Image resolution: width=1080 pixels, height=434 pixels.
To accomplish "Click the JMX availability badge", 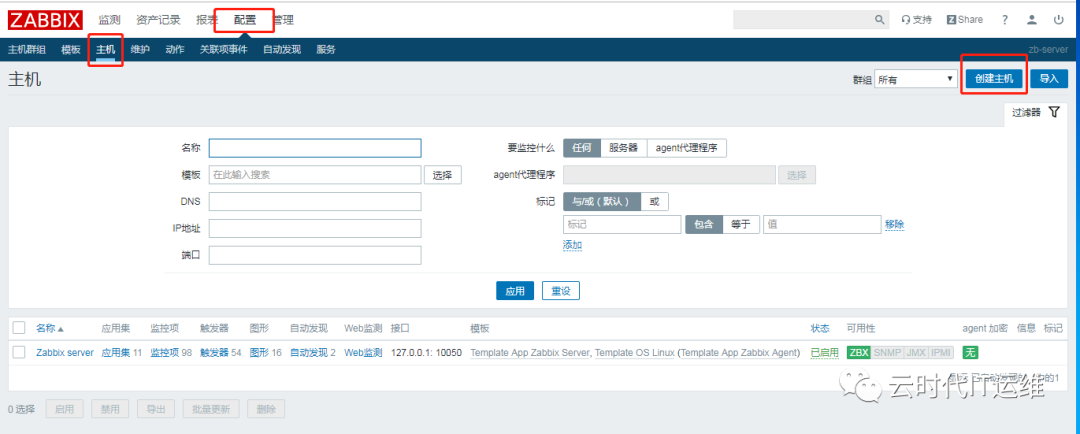I will coord(915,353).
